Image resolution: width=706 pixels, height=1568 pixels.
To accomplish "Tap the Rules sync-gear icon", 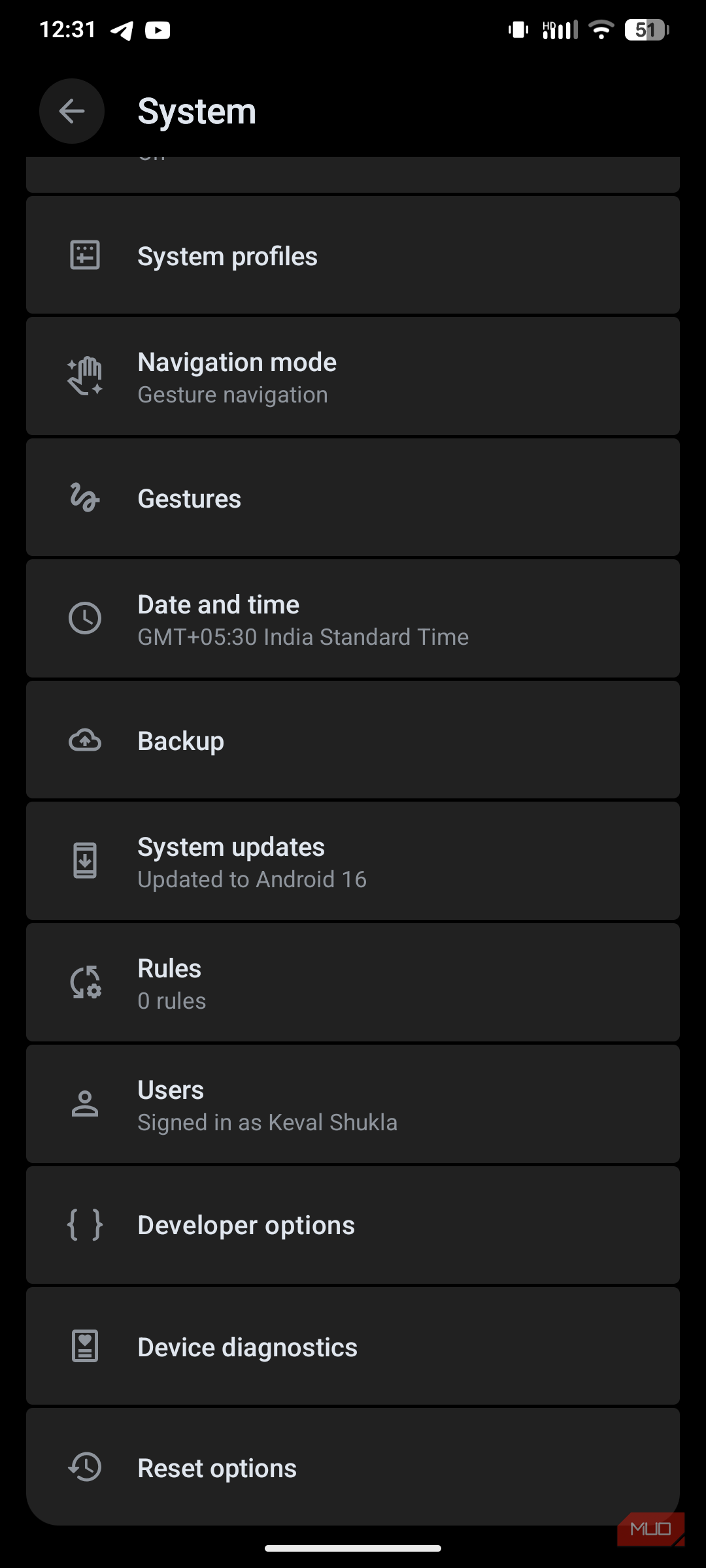I will click(x=85, y=982).
